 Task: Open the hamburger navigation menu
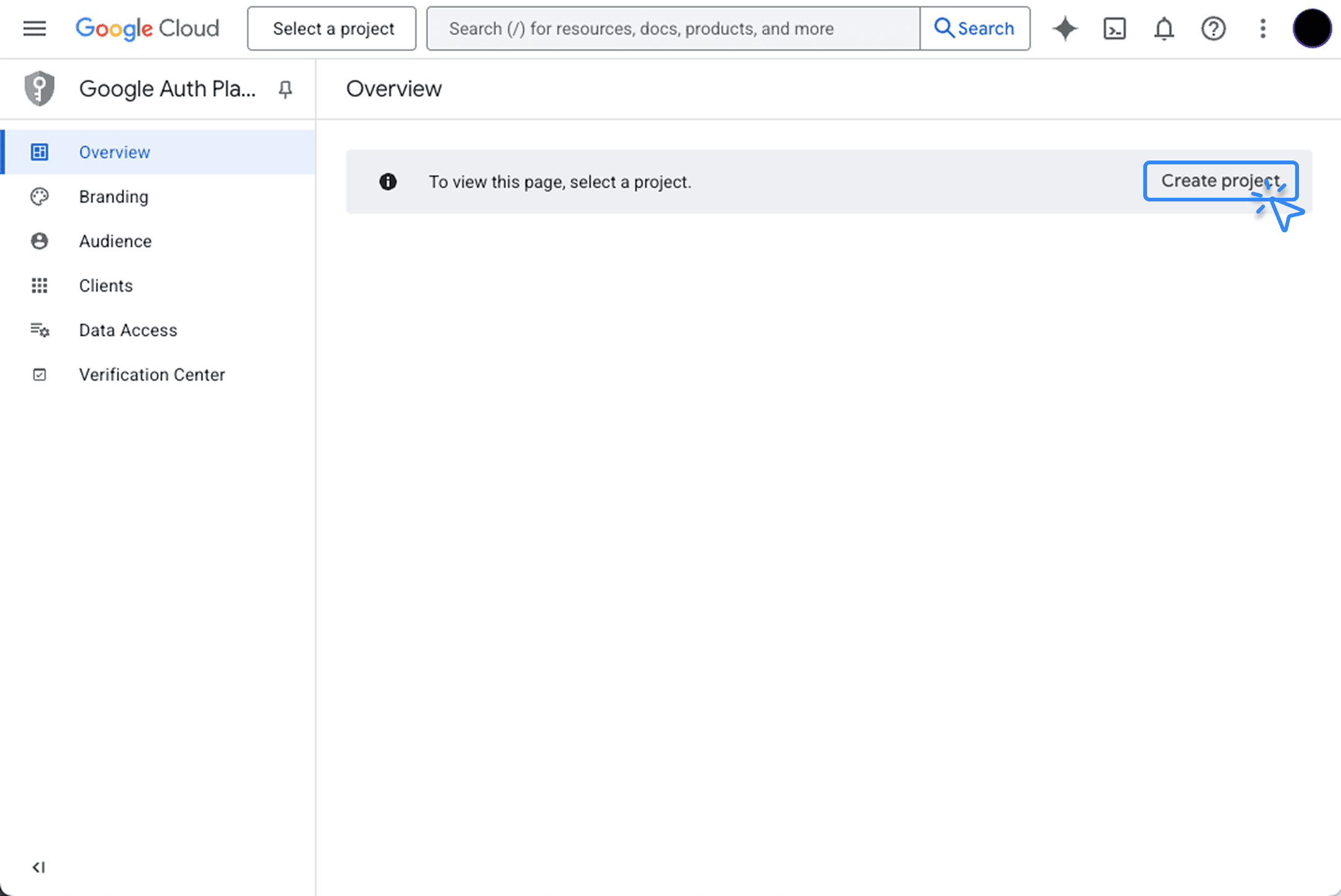pyautogui.click(x=35, y=28)
